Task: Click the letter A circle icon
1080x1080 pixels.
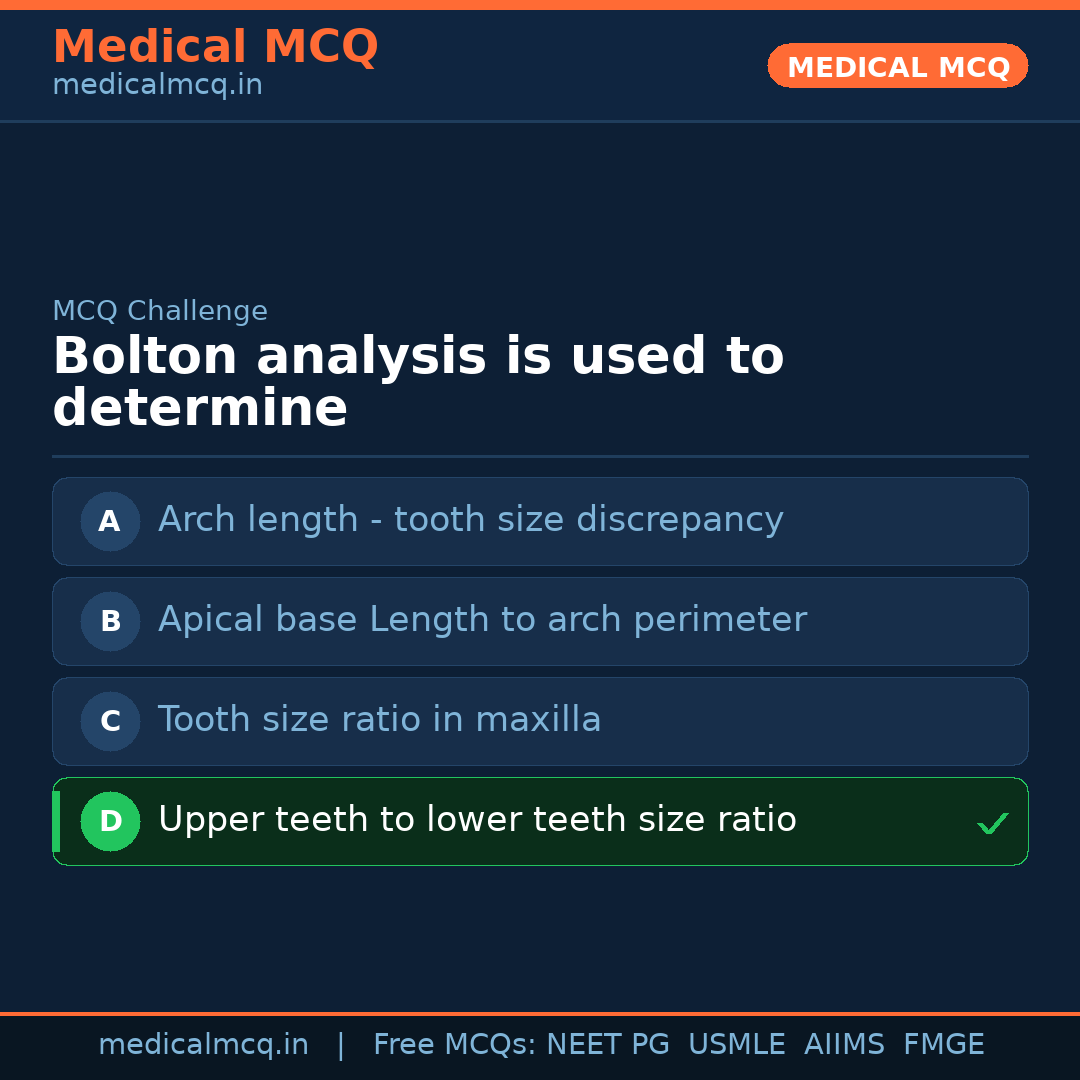Action: (x=110, y=521)
